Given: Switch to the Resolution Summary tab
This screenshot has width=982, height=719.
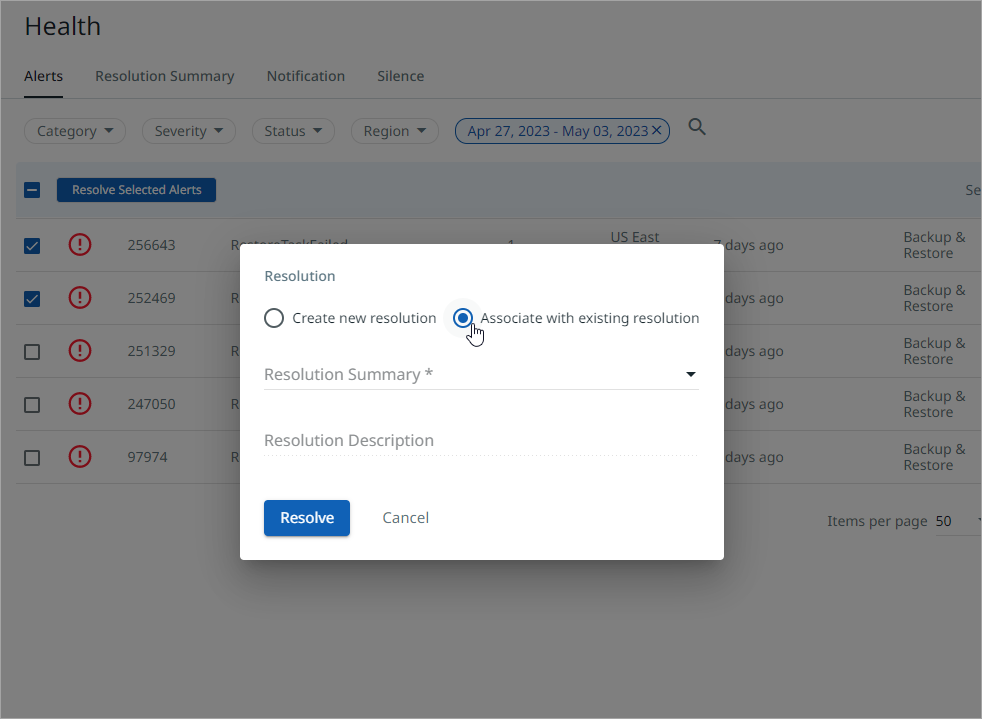Looking at the screenshot, I should coord(164,76).
